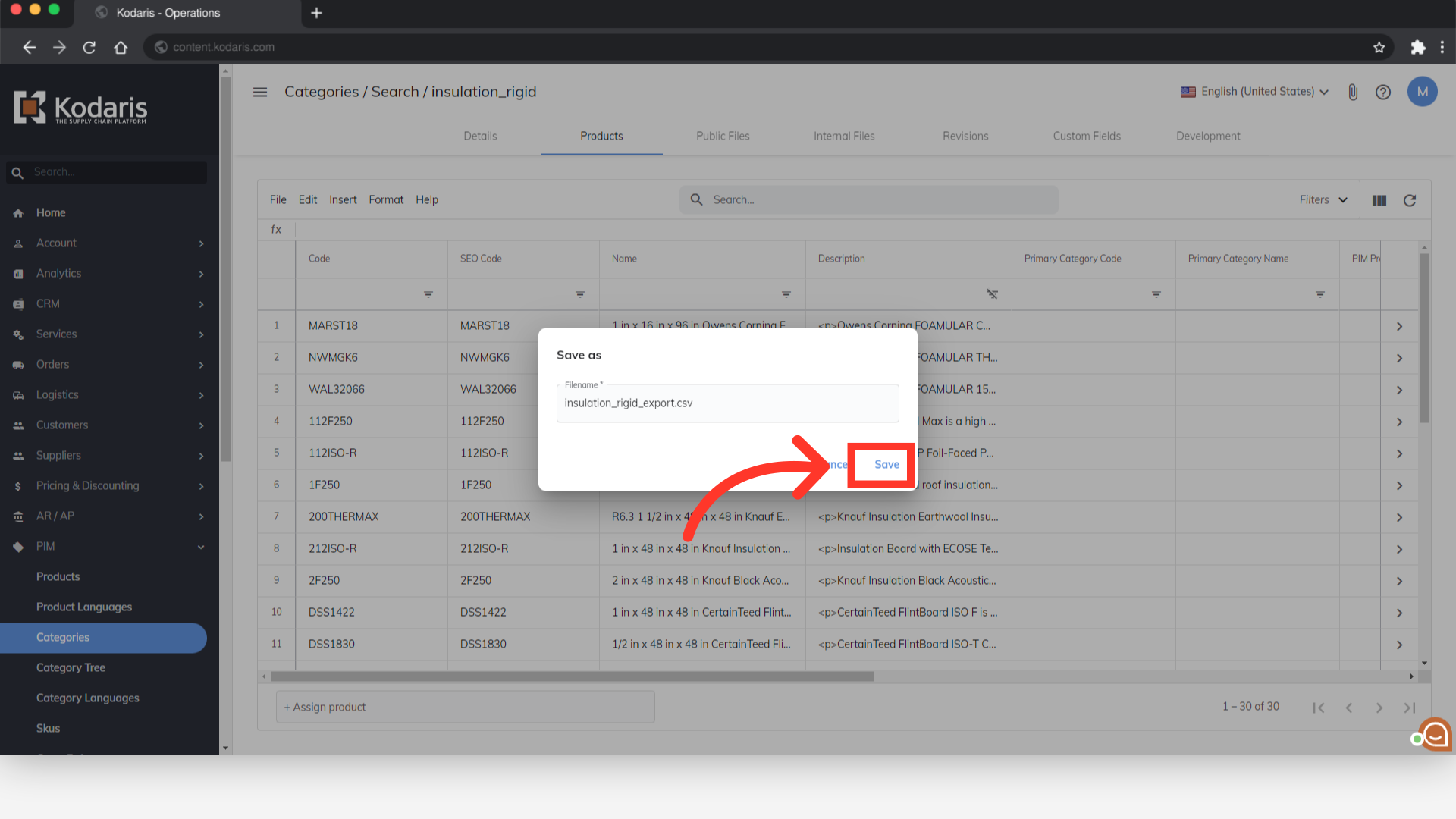Open the help question mark icon
Image resolution: width=1456 pixels, height=819 pixels.
pyautogui.click(x=1383, y=92)
